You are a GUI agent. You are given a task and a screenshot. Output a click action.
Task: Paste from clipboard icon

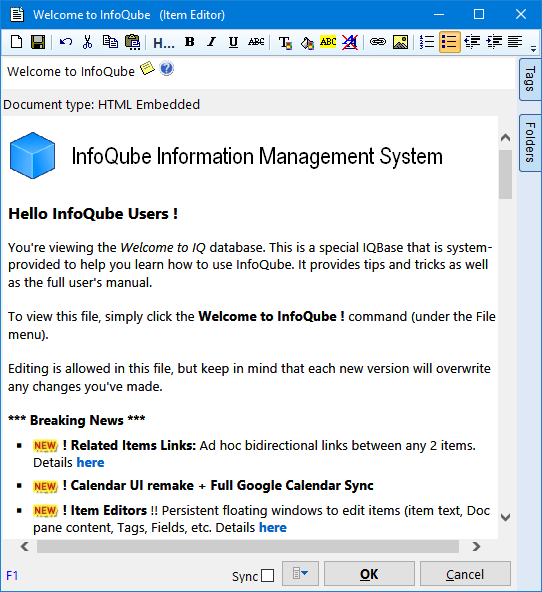click(132, 42)
